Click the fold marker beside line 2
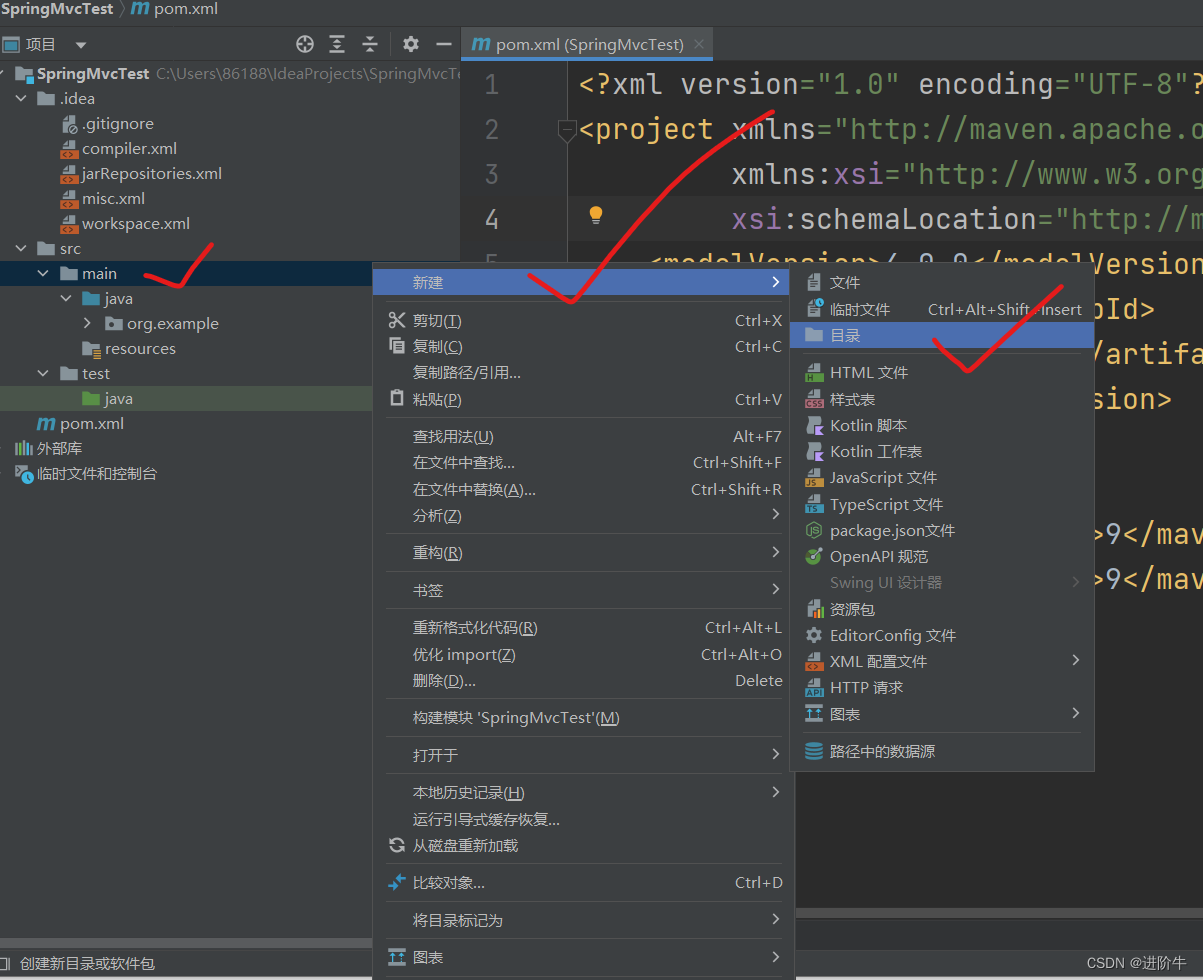This screenshot has width=1203, height=980. [567, 130]
